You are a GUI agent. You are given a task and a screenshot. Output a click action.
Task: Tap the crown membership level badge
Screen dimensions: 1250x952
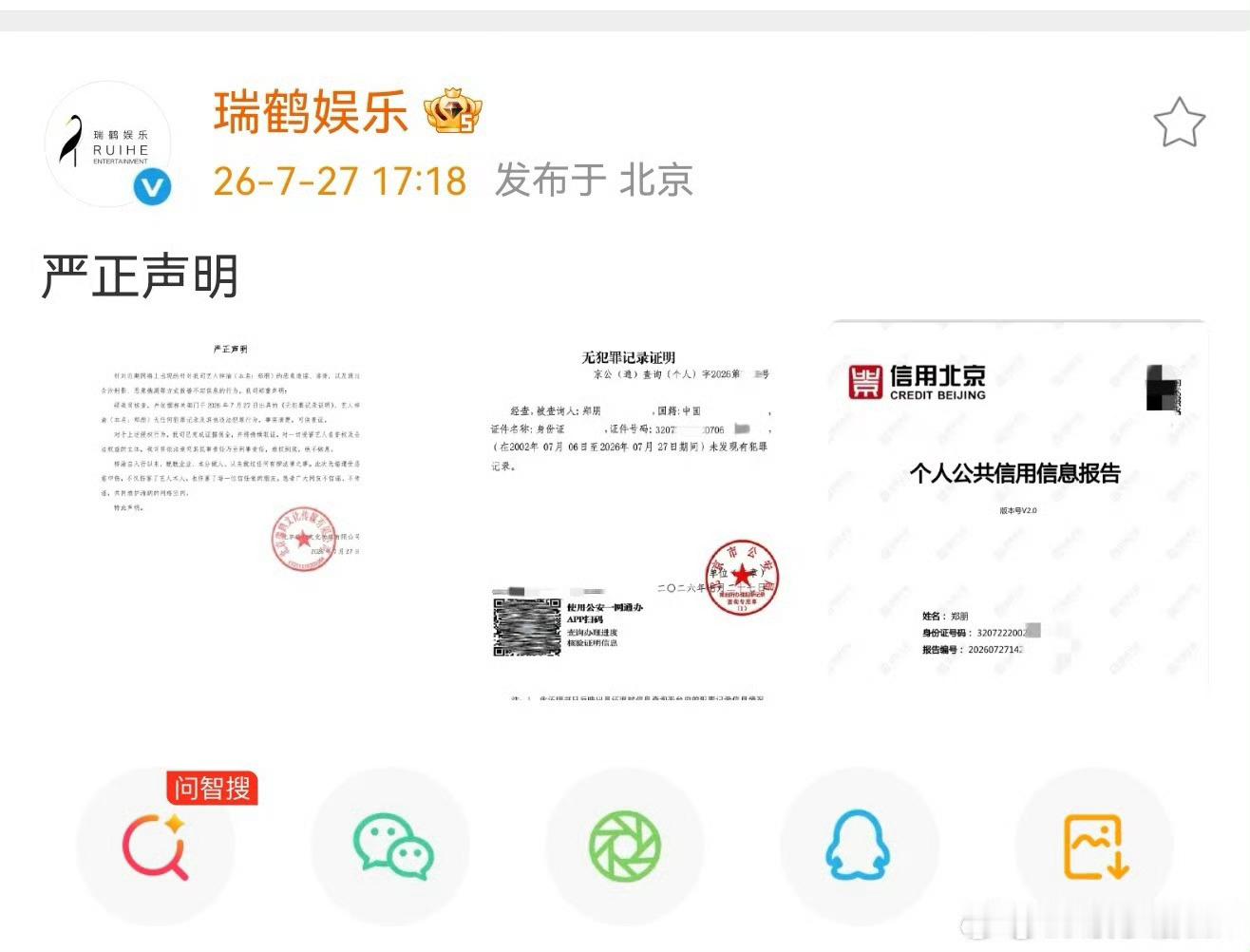click(x=453, y=110)
